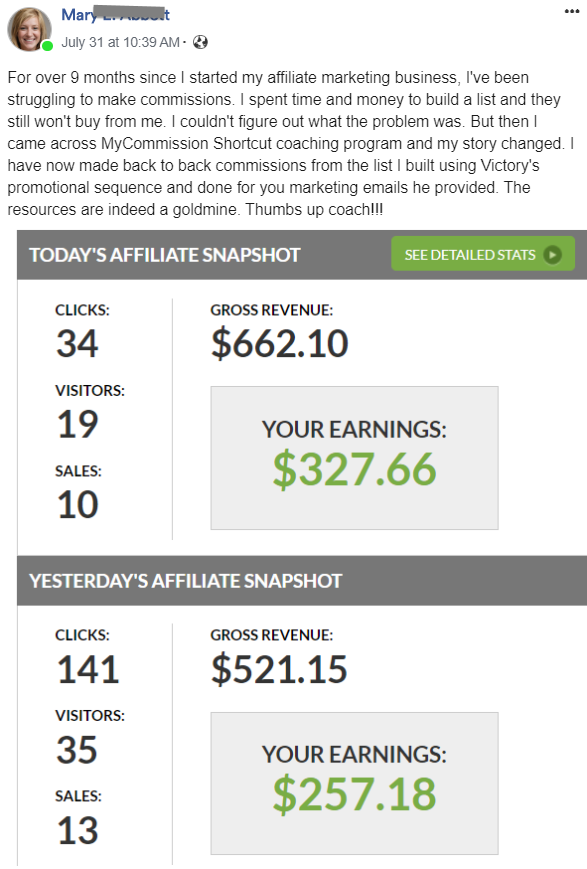
Task: Click today's sales count 10
Action: (x=78, y=505)
